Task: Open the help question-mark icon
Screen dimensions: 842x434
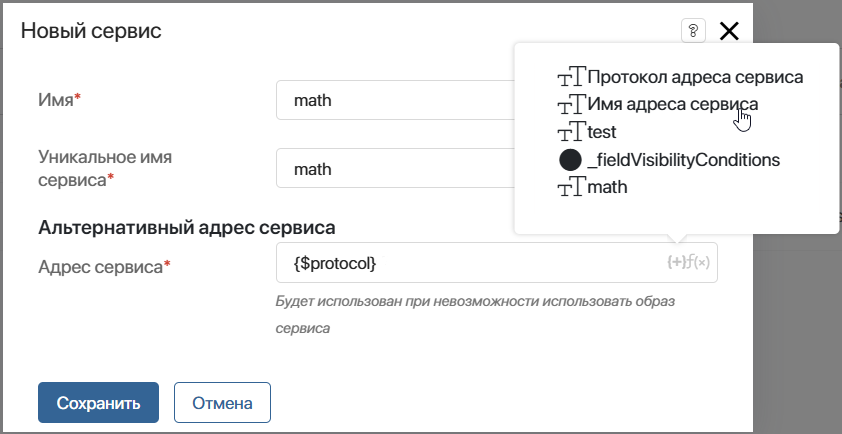Action: [693, 31]
